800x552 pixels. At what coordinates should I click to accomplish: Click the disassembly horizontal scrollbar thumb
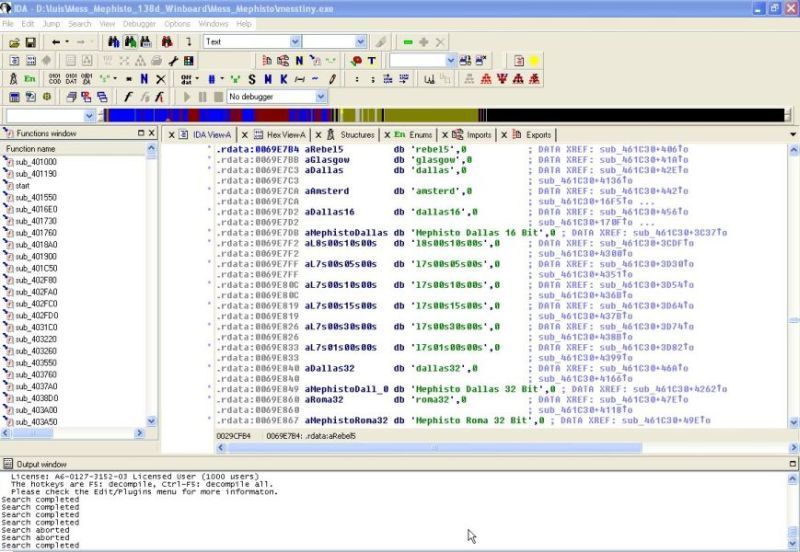[435, 448]
